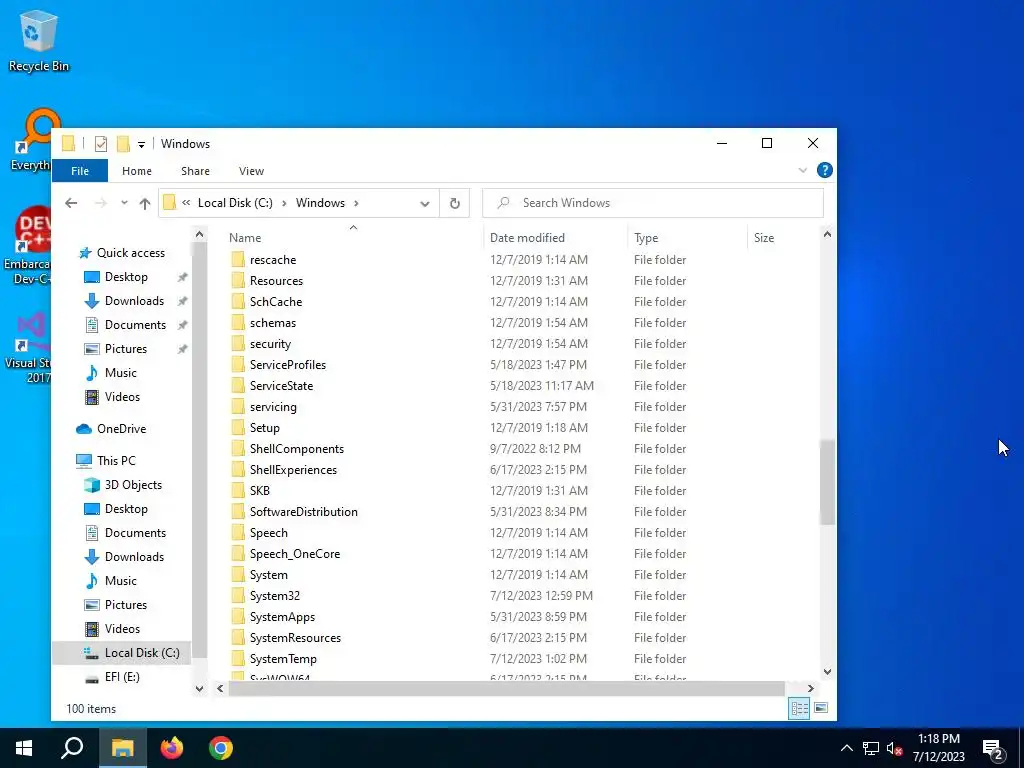Select Quick access in navigation pane
Viewport: 1024px width, 768px height.
click(131, 253)
